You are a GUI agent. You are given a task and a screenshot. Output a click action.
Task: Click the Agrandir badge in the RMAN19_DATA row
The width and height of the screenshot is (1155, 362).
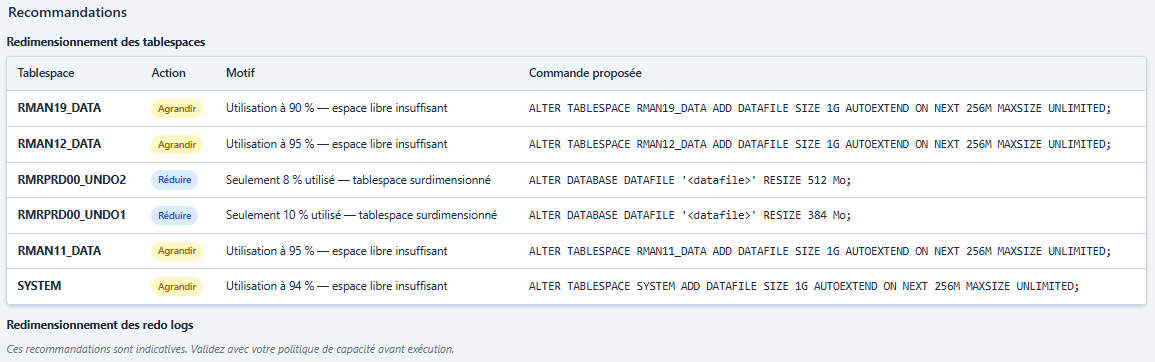click(177, 108)
